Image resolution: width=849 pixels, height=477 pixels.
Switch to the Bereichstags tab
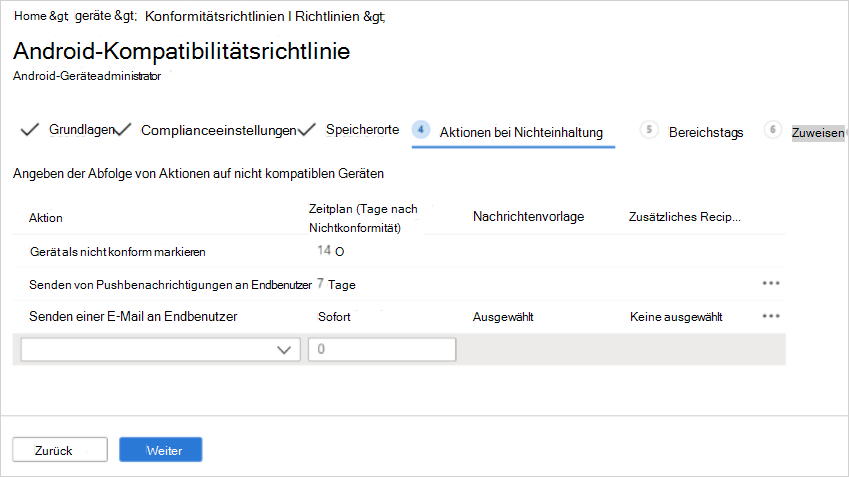(705, 132)
